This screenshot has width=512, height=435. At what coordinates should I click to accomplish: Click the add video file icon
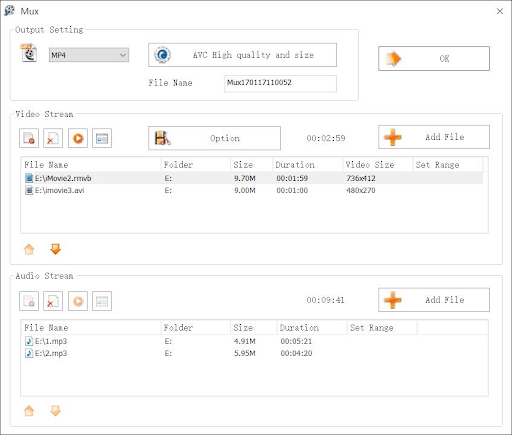pos(29,138)
